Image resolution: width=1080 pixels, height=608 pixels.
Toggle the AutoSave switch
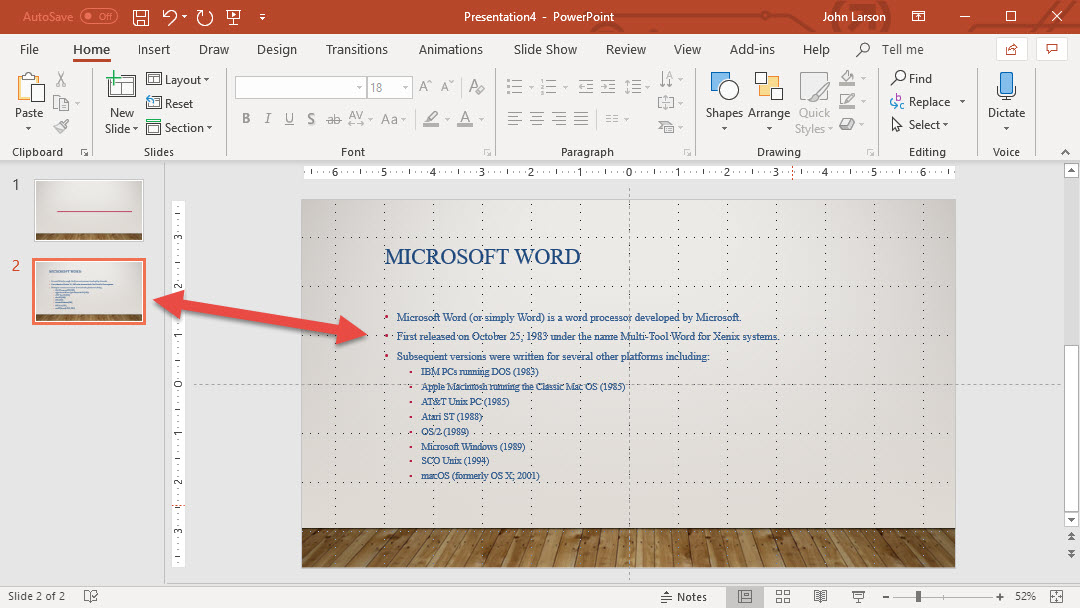point(98,17)
